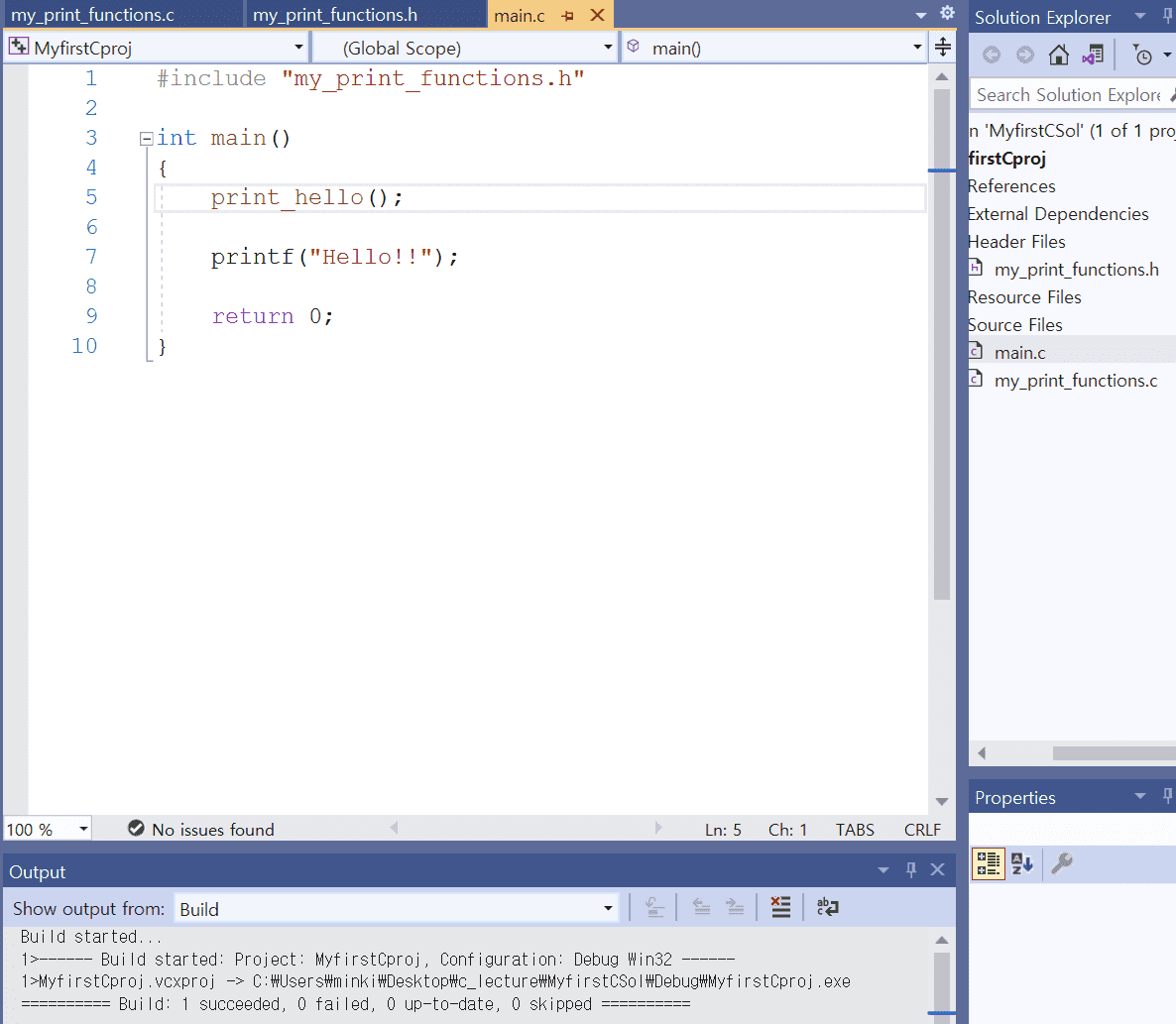Click the Ln: 5 line indicator
The width and height of the screenshot is (1176, 1024).
coord(723,830)
